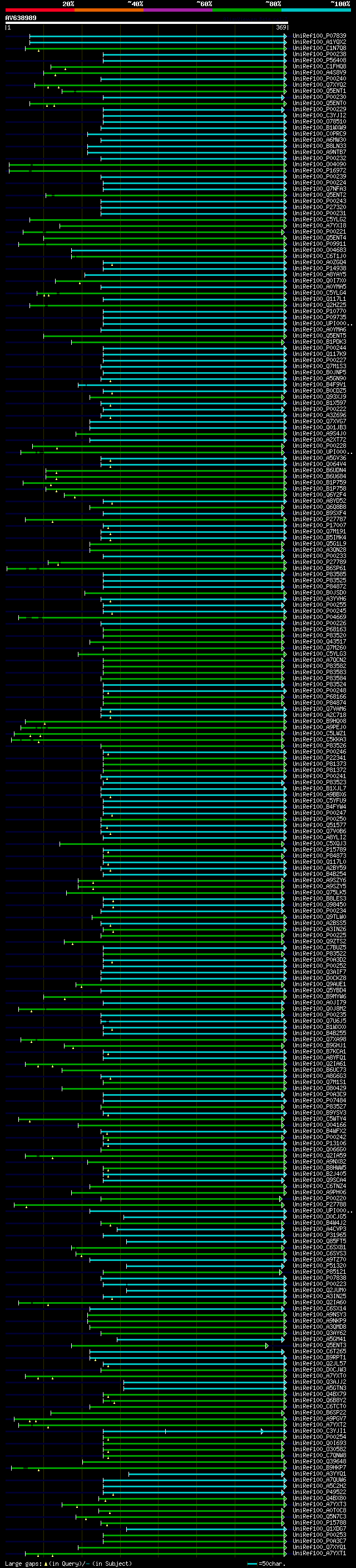
Task: Select the cyan alignment bar for UniRef100_P00238
Action: pyautogui.click(x=194, y=54)
